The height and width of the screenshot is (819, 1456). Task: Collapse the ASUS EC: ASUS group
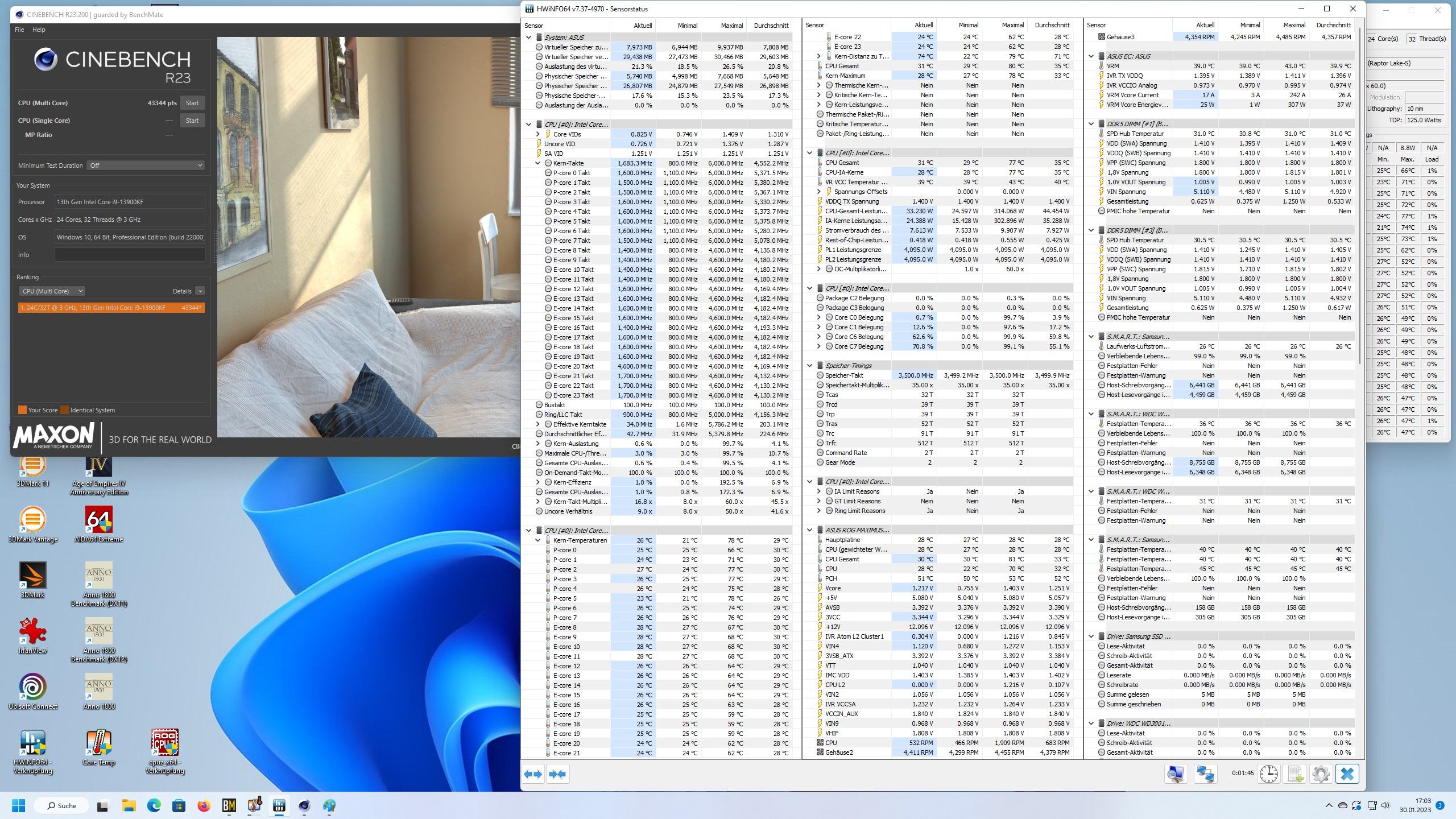(1091, 56)
